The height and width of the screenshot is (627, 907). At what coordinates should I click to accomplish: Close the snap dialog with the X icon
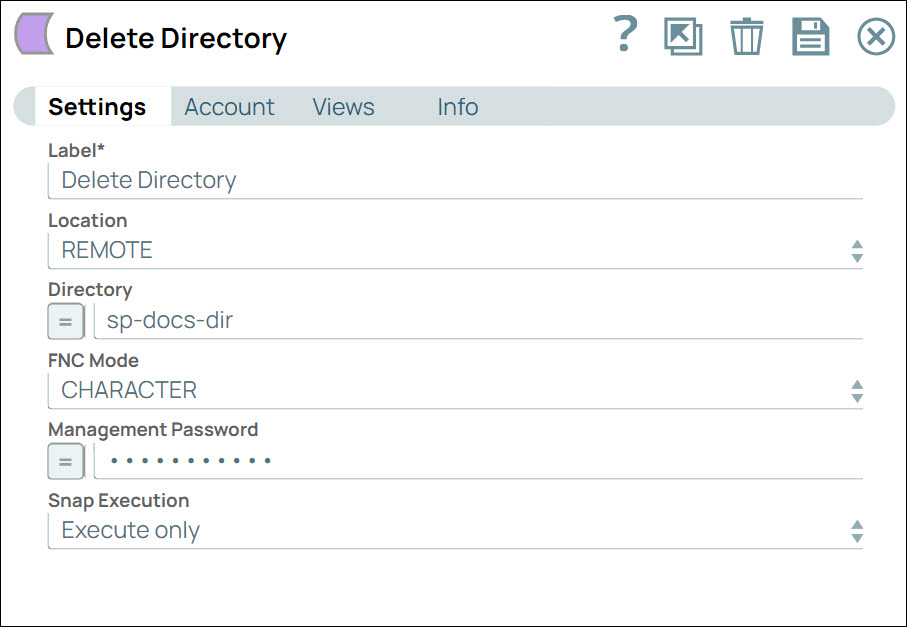coord(875,36)
